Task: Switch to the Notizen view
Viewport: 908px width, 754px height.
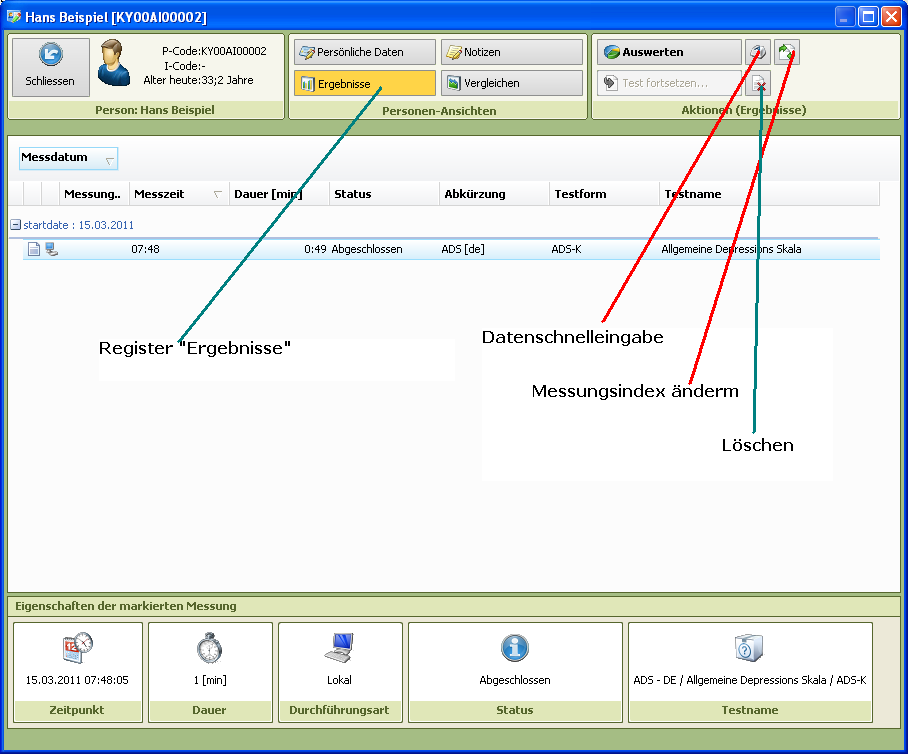Action: coord(511,52)
